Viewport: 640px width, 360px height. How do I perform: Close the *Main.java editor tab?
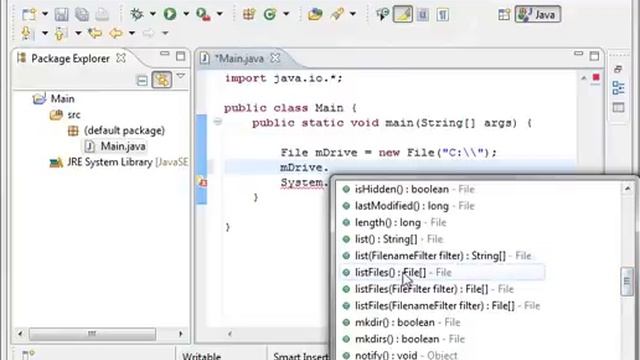[x=276, y=58]
